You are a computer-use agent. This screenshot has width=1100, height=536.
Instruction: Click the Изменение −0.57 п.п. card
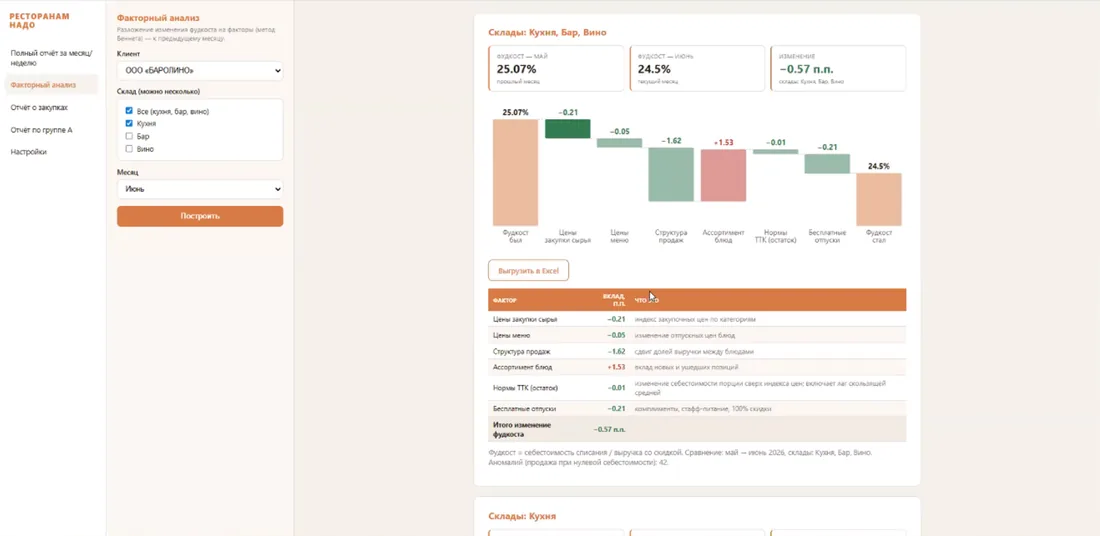point(838,69)
